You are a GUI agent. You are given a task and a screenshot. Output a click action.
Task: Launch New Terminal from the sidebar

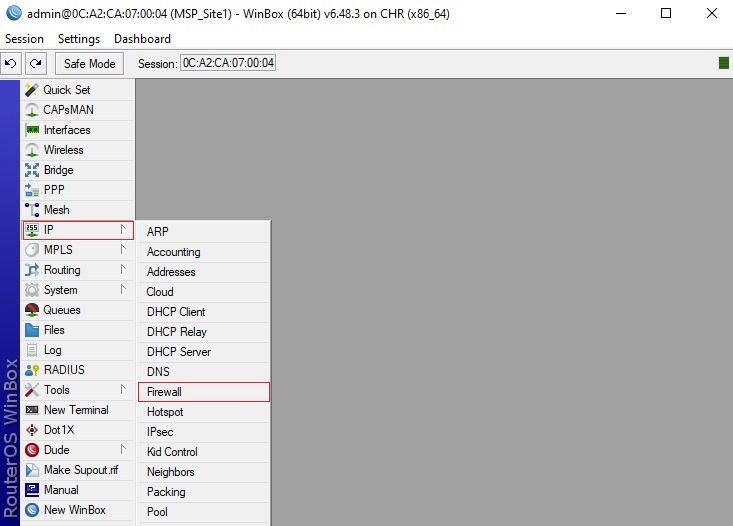click(x=76, y=410)
